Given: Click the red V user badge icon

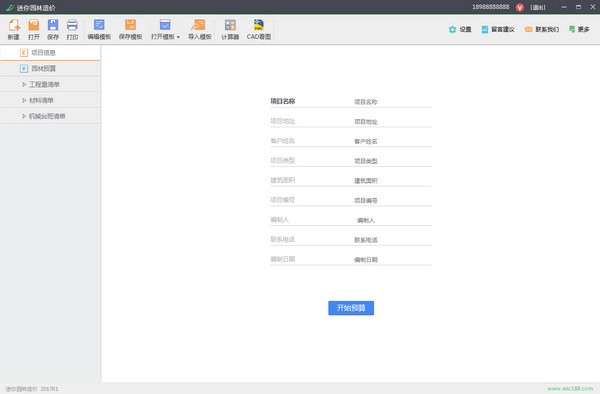Looking at the screenshot, I should coord(520,7).
